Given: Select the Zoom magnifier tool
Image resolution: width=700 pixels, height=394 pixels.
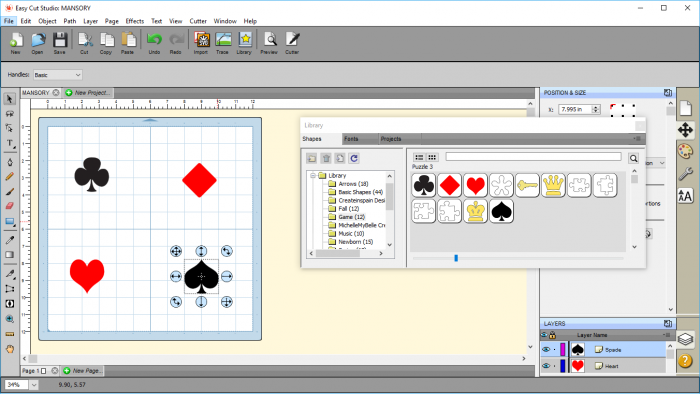Looking at the screenshot, I should (x=9, y=319).
